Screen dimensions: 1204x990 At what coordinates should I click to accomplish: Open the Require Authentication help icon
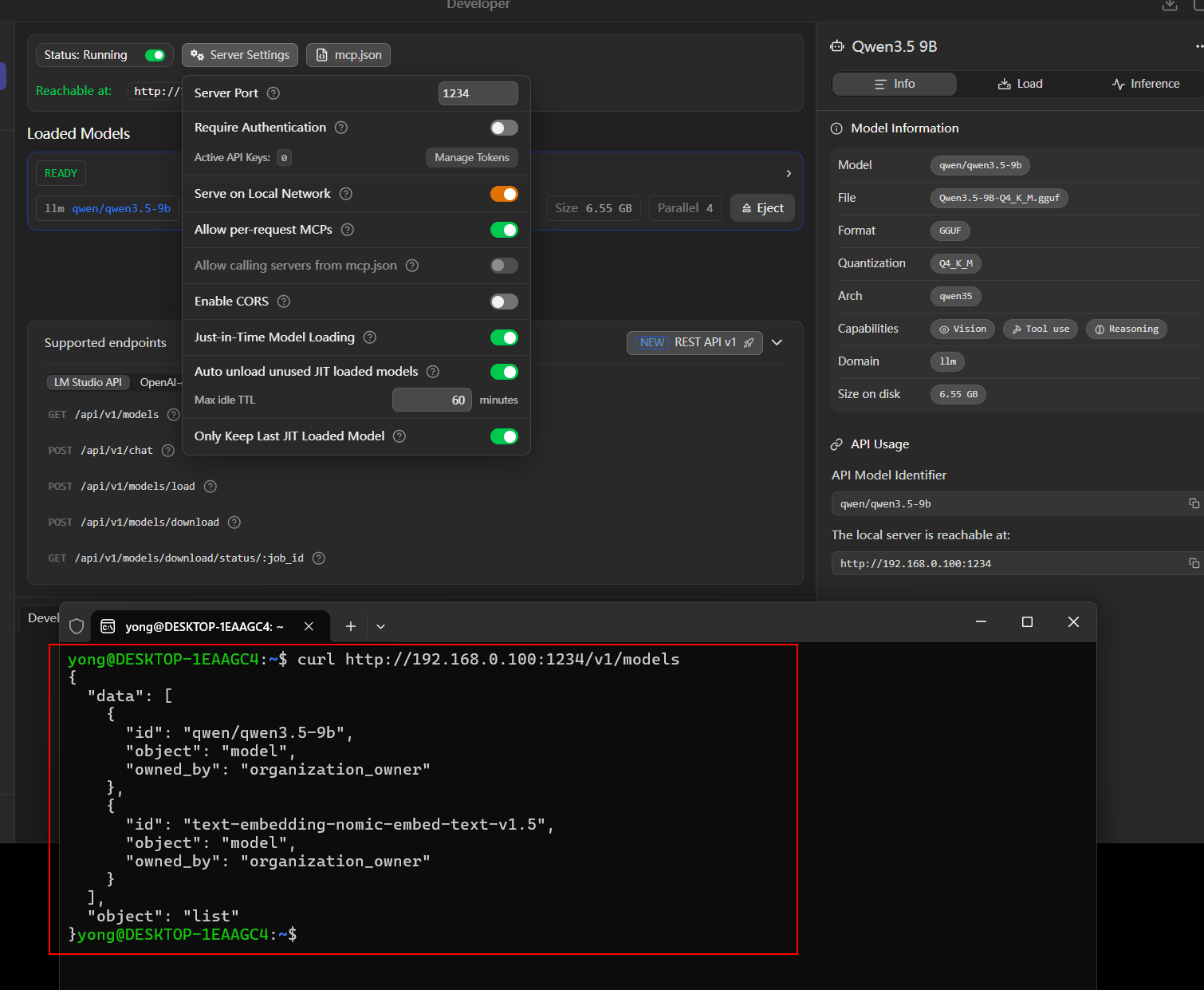pyautogui.click(x=341, y=128)
